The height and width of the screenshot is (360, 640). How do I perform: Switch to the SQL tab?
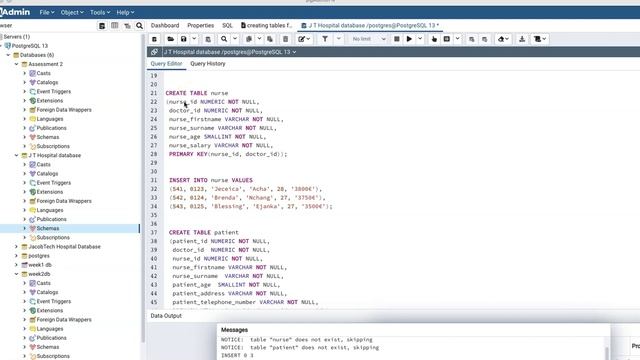tap(227, 25)
